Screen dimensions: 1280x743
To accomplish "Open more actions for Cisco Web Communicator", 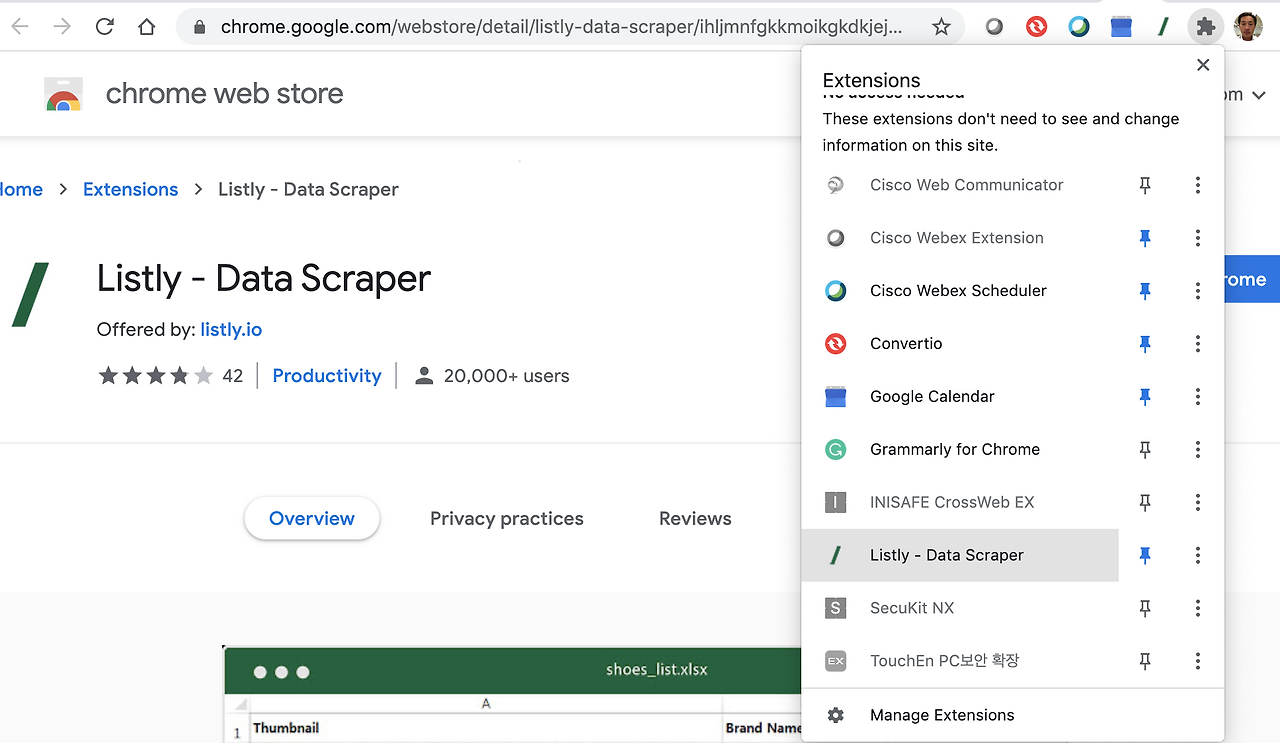I will [x=1197, y=185].
